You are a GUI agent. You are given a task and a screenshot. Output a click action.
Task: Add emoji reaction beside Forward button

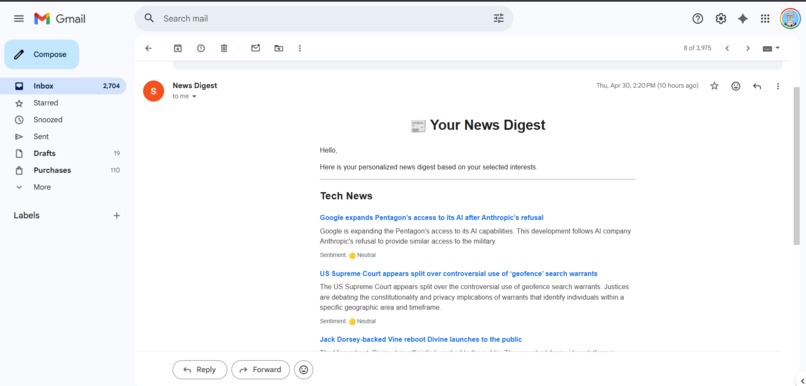pyautogui.click(x=304, y=370)
